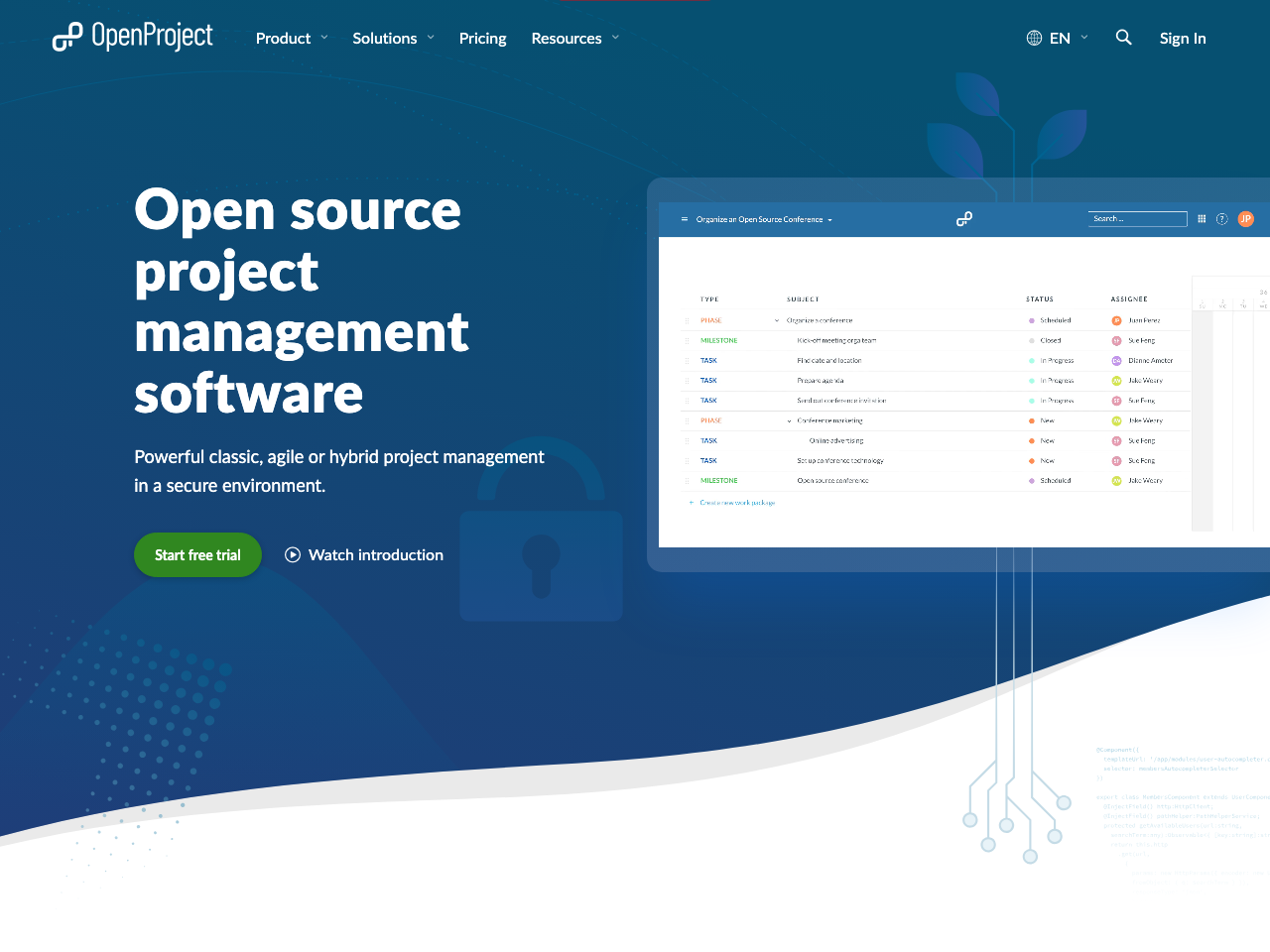
Task: Select the Pricing menu item
Action: tap(482, 38)
